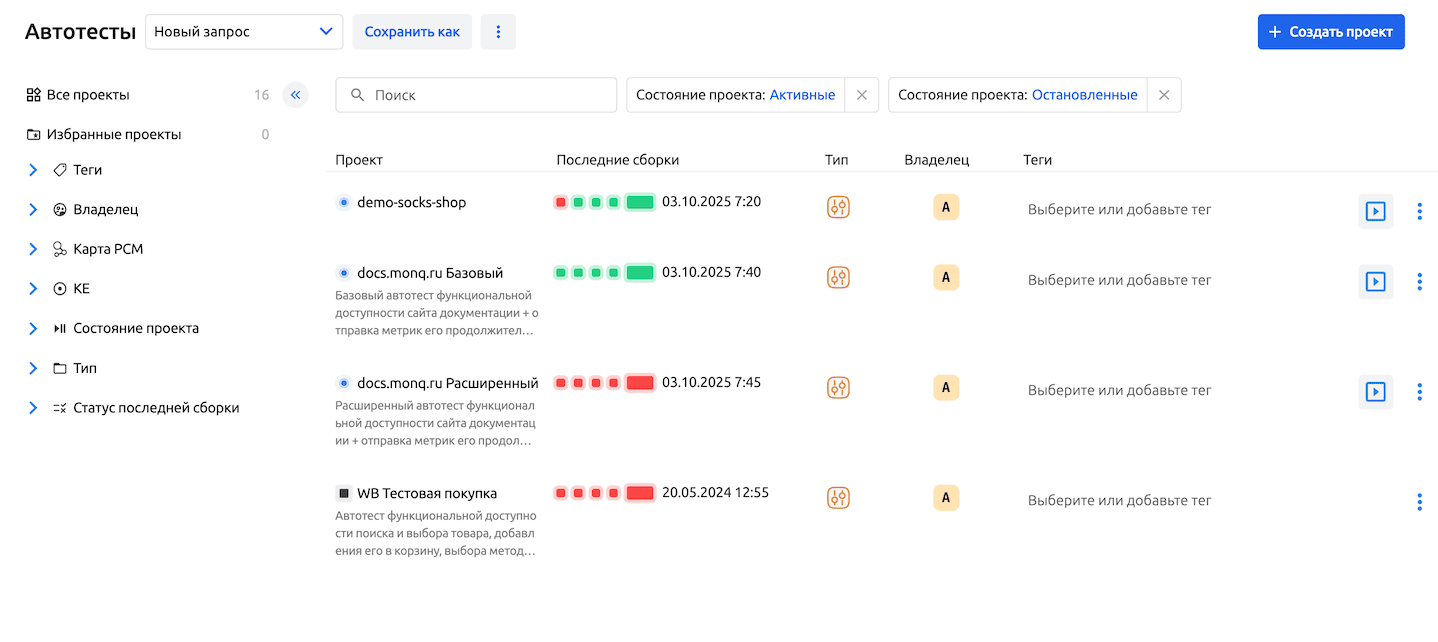Expand the Теги tree section

click(x=33, y=170)
